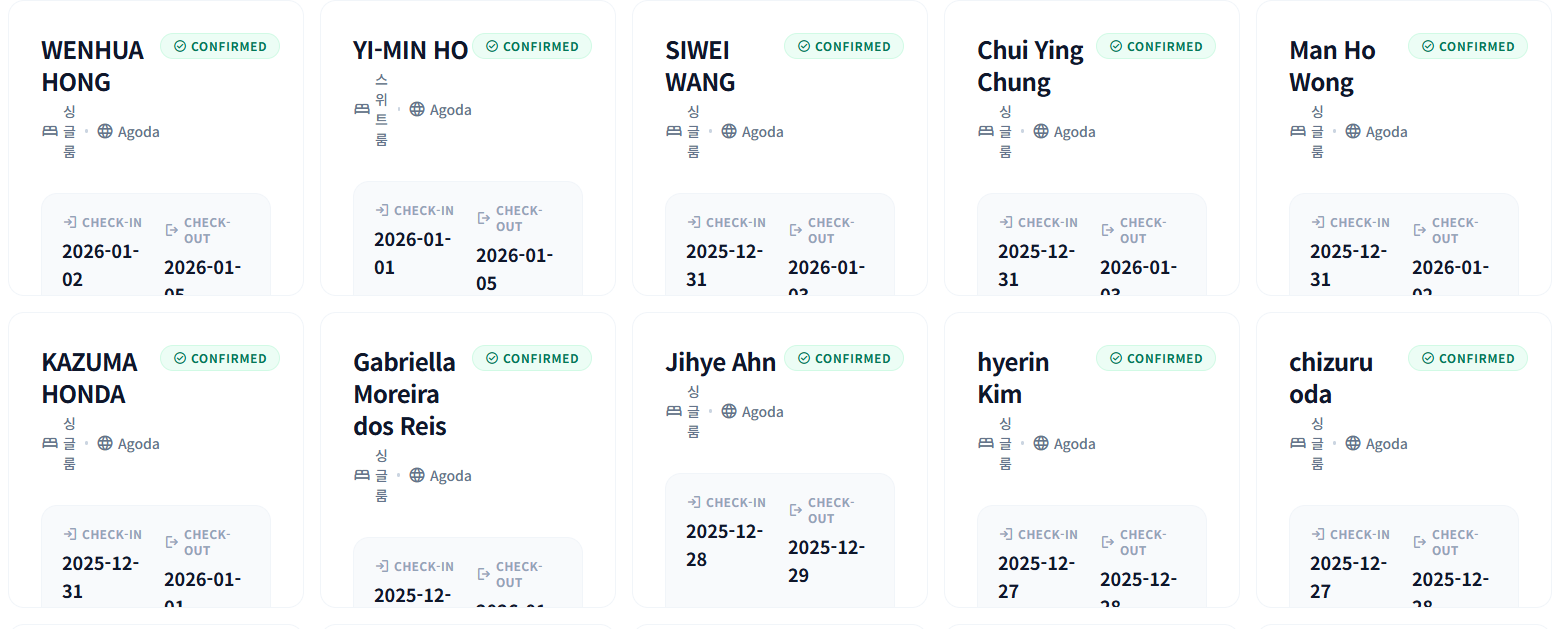Click the Agoda source label in chizuru oda's card
1558x629 pixels.
[1386, 443]
